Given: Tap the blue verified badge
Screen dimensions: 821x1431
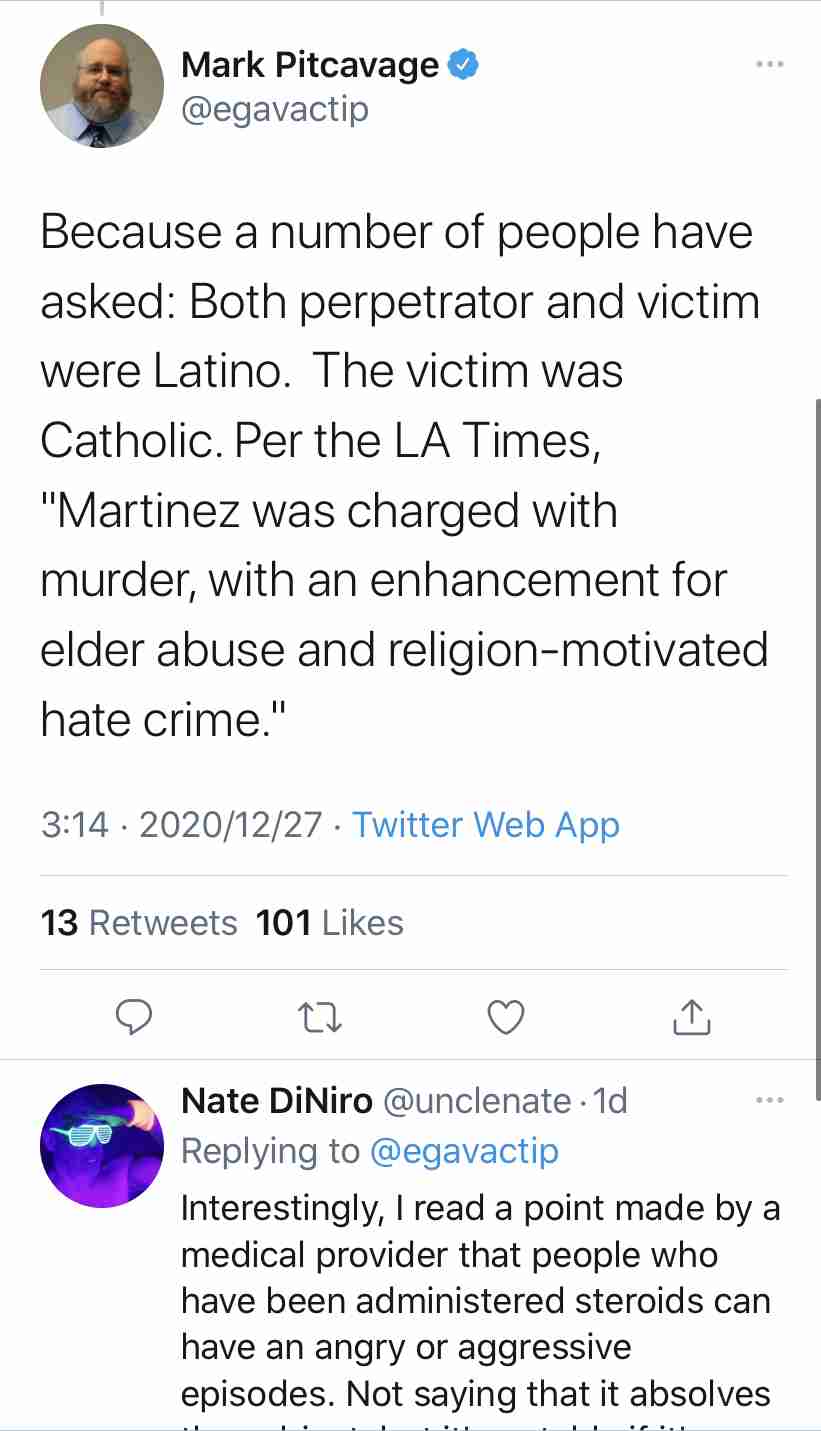Looking at the screenshot, I should point(463,65).
